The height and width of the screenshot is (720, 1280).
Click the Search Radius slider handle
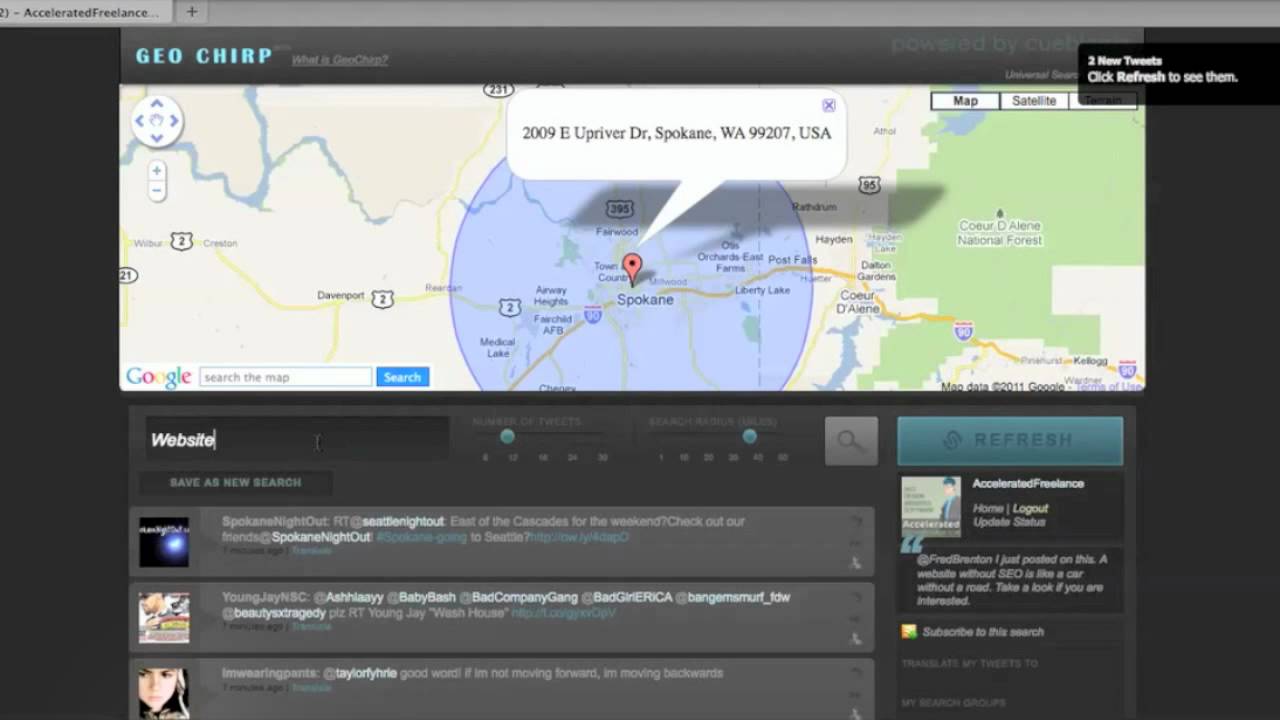point(749,436)
